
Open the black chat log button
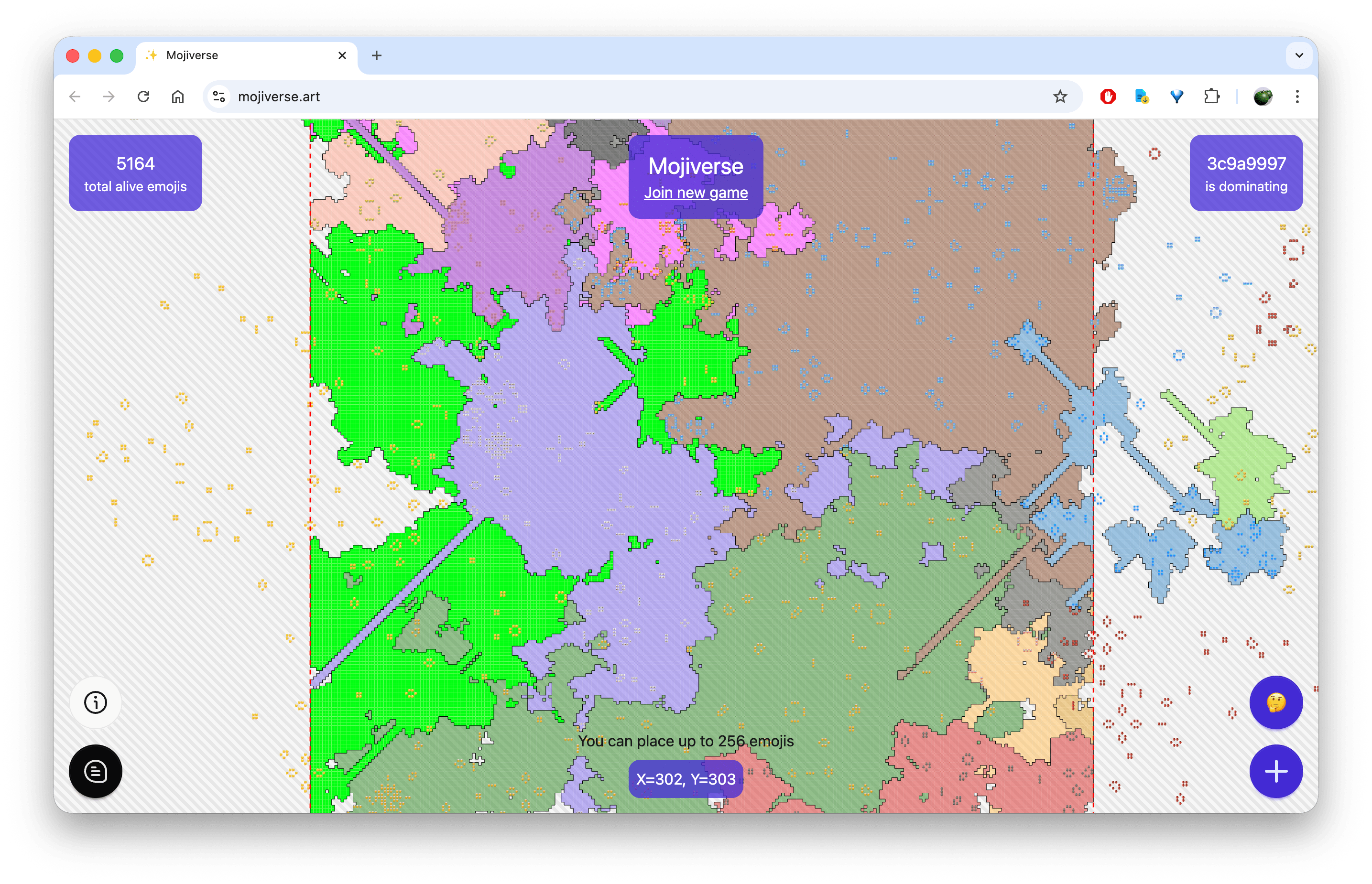coord(95,771)
